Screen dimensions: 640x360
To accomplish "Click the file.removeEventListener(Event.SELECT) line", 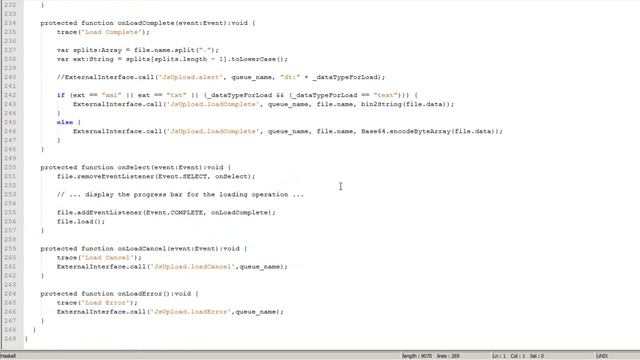I will [156, 176].
